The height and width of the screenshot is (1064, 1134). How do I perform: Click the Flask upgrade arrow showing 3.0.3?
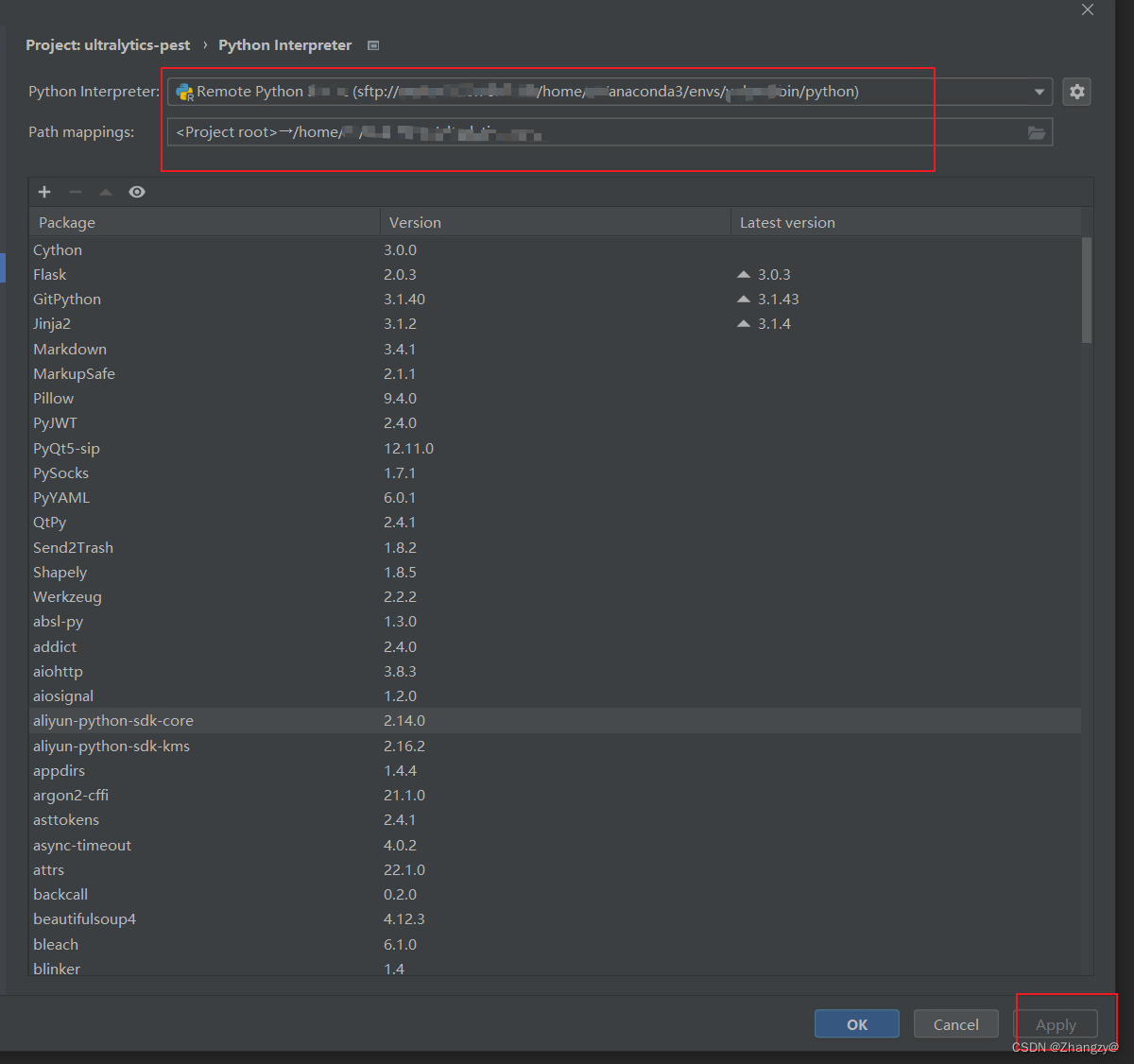pos(744,275)
